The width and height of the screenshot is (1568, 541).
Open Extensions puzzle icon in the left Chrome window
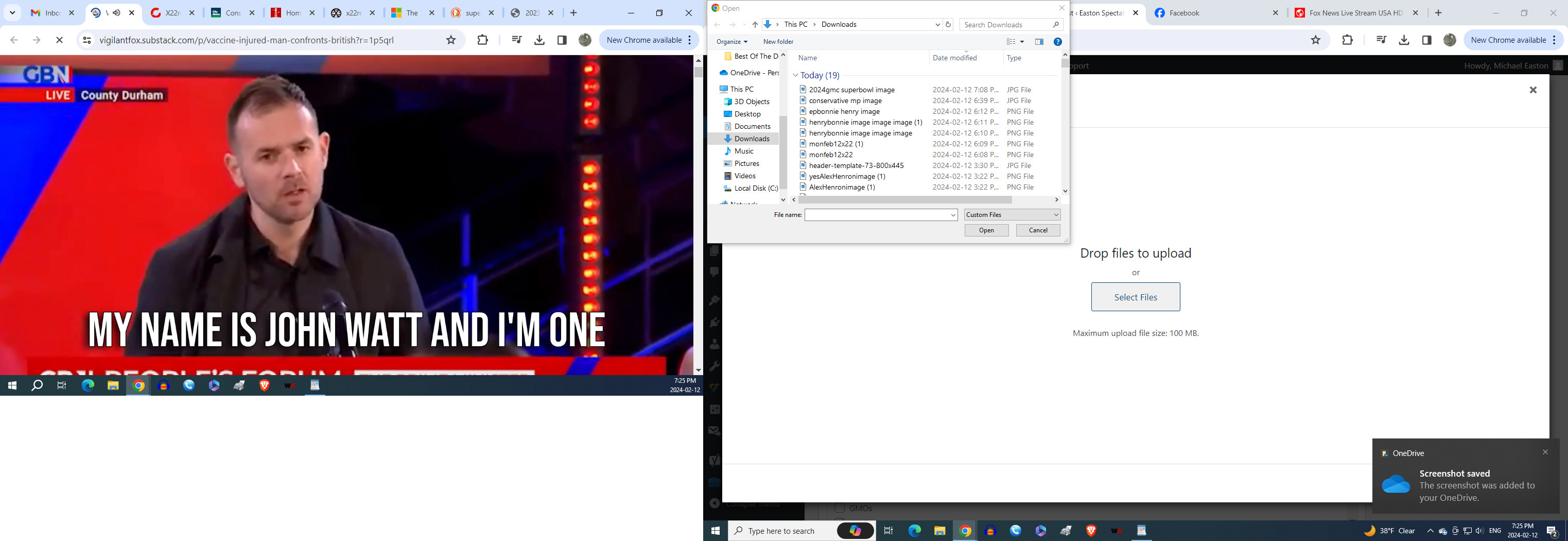(x=483, y=40)
